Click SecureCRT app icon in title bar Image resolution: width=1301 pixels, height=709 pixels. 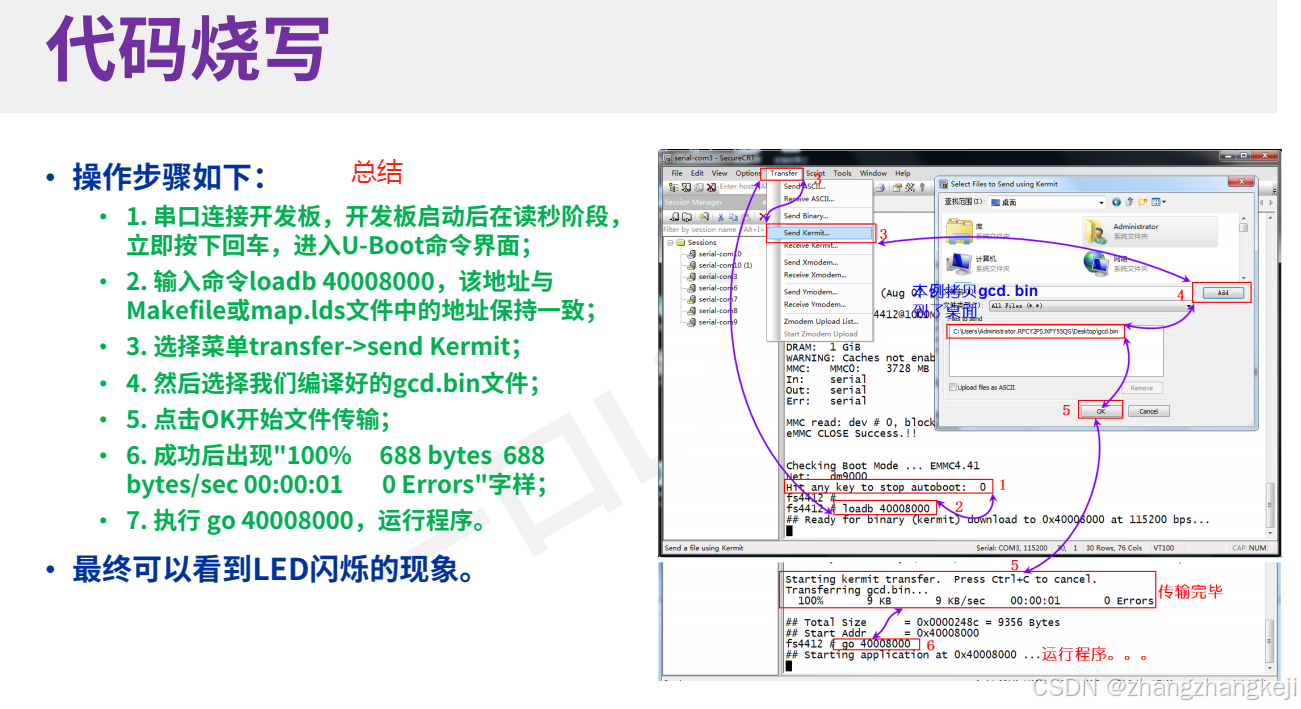(x=667, y=158)
